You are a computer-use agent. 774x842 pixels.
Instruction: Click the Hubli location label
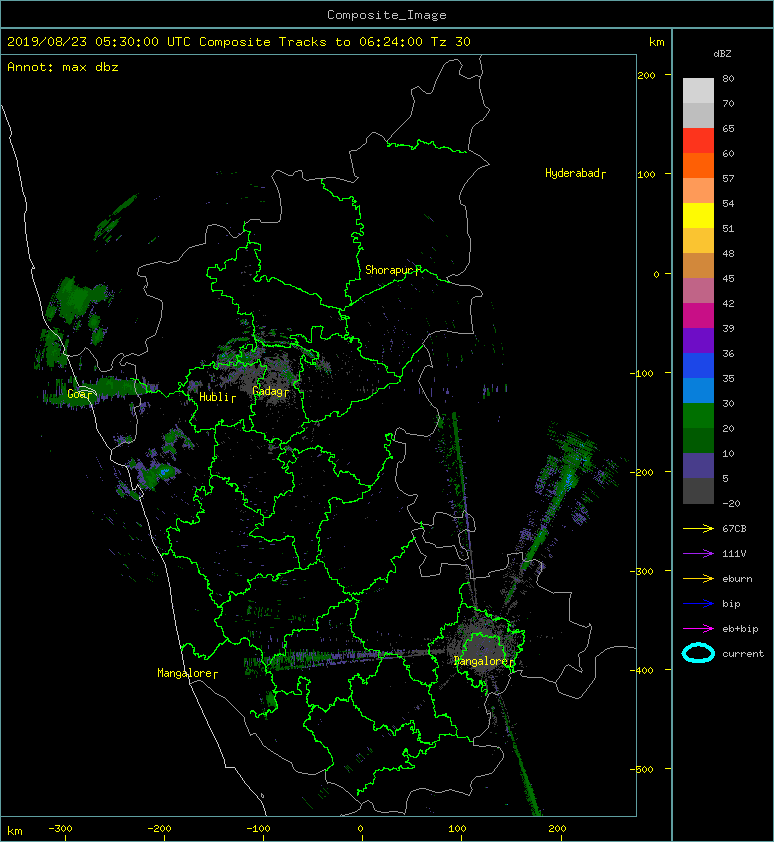click(x=217, y=397)
